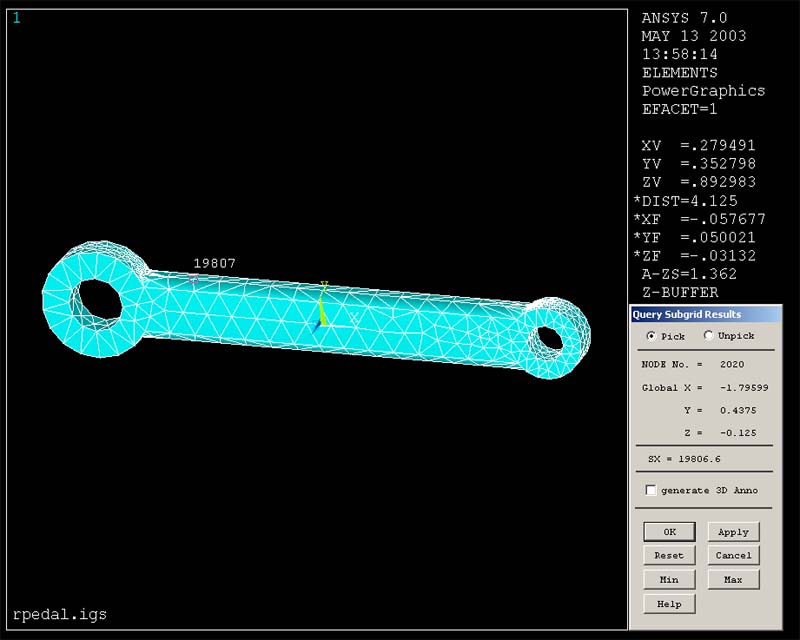
Task: Click the *ZF =-.03132 legend entry
Action: click(694, 256)
